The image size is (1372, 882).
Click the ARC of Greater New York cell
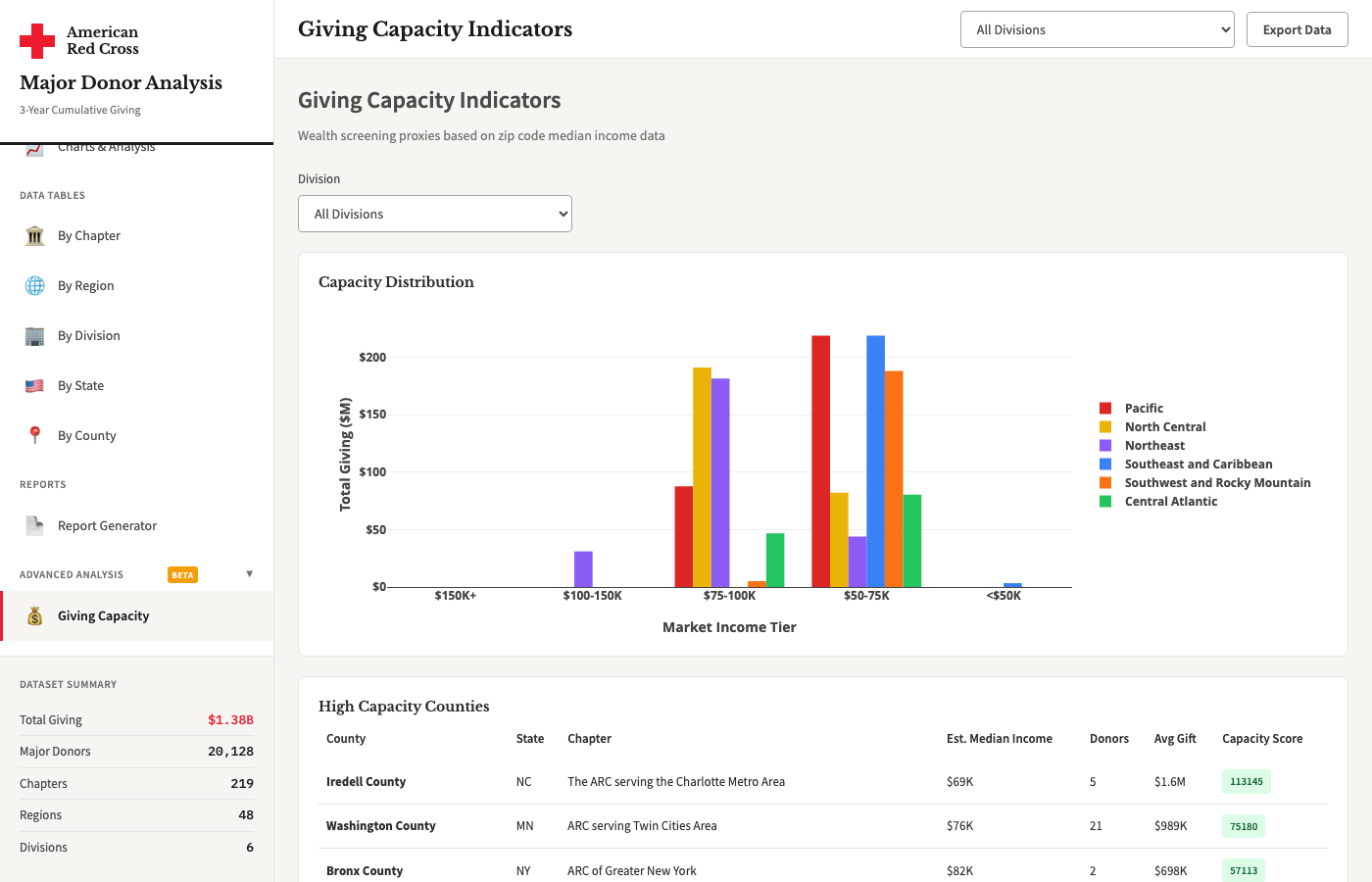coord(632,871)
